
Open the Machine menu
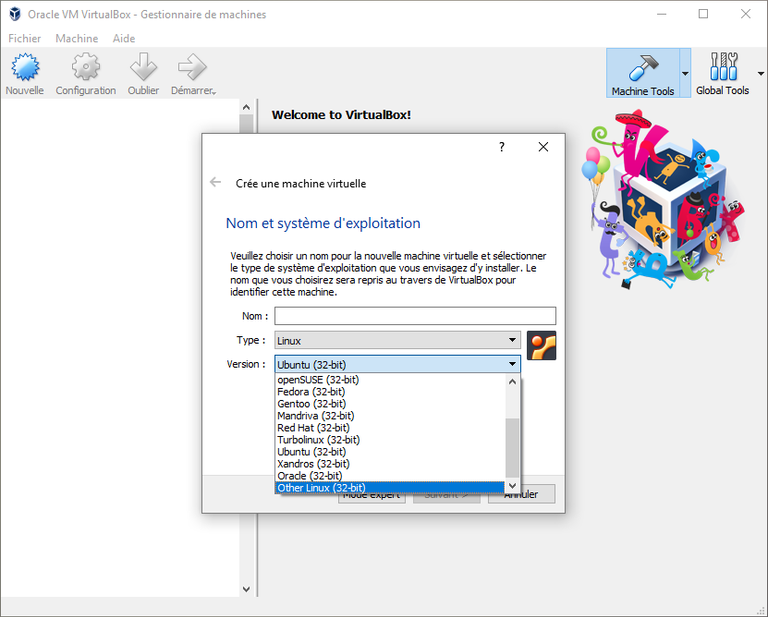pyautogui.click(x=76, y=38)
